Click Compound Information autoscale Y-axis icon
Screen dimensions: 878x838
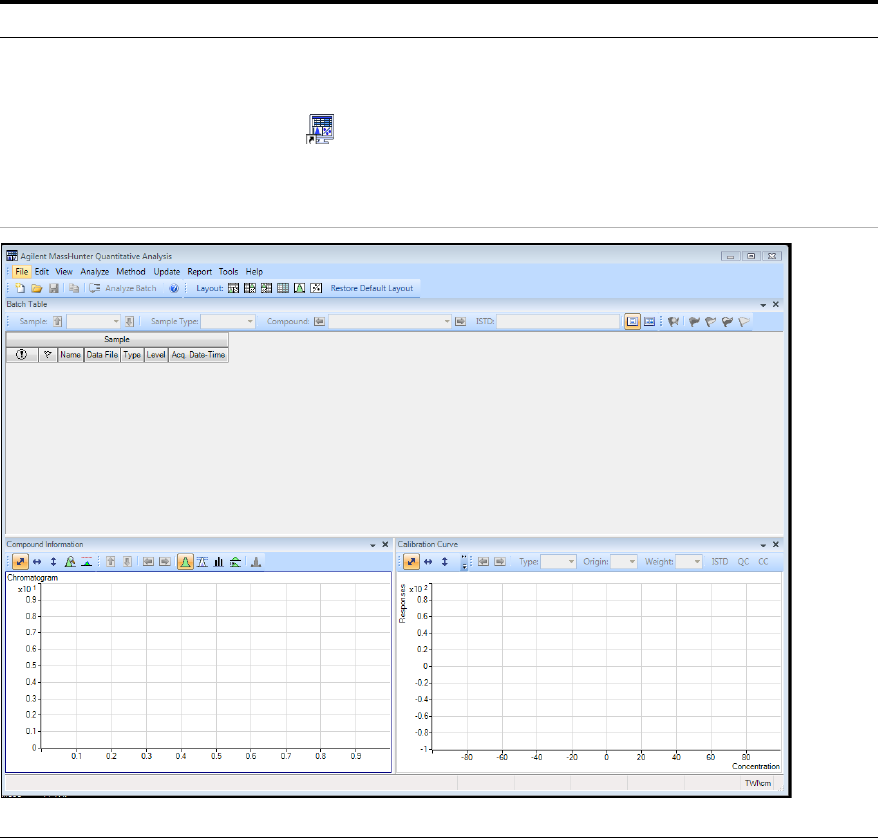[x=53, y=561]
